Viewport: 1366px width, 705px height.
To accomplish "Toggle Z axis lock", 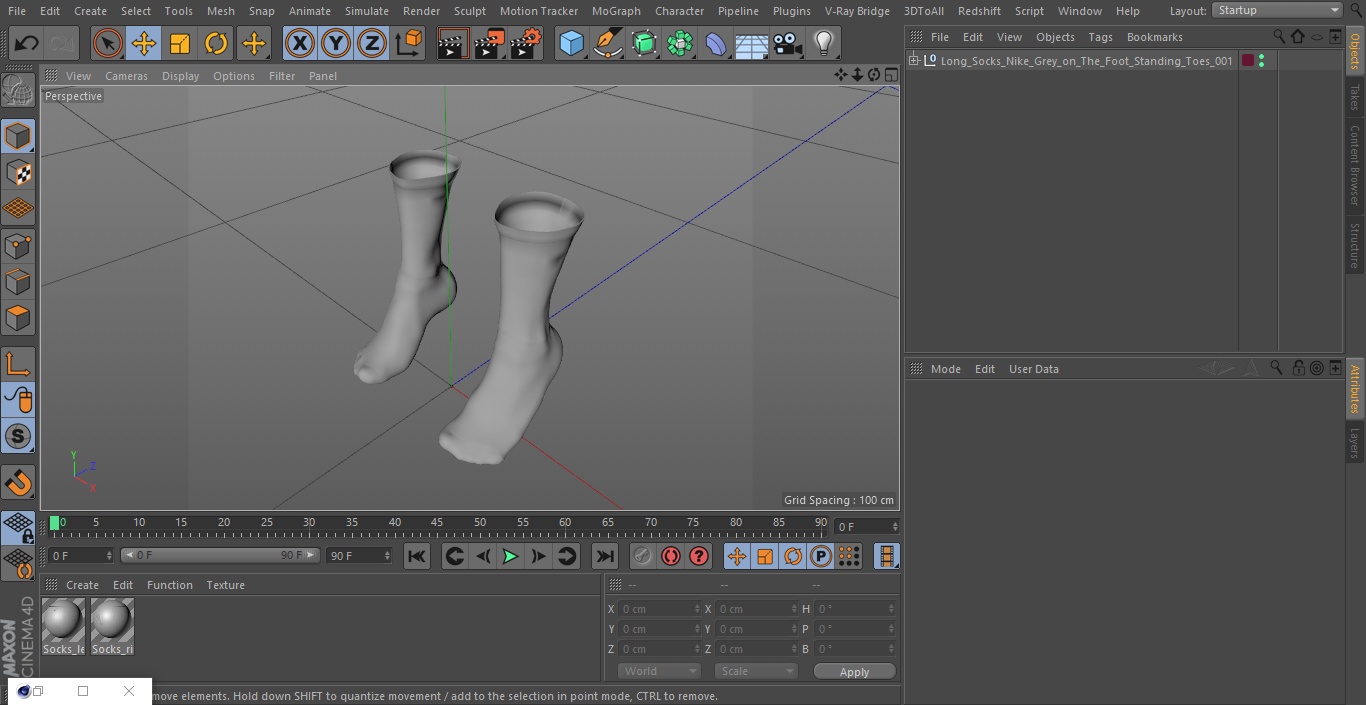I will coord(372,43).
